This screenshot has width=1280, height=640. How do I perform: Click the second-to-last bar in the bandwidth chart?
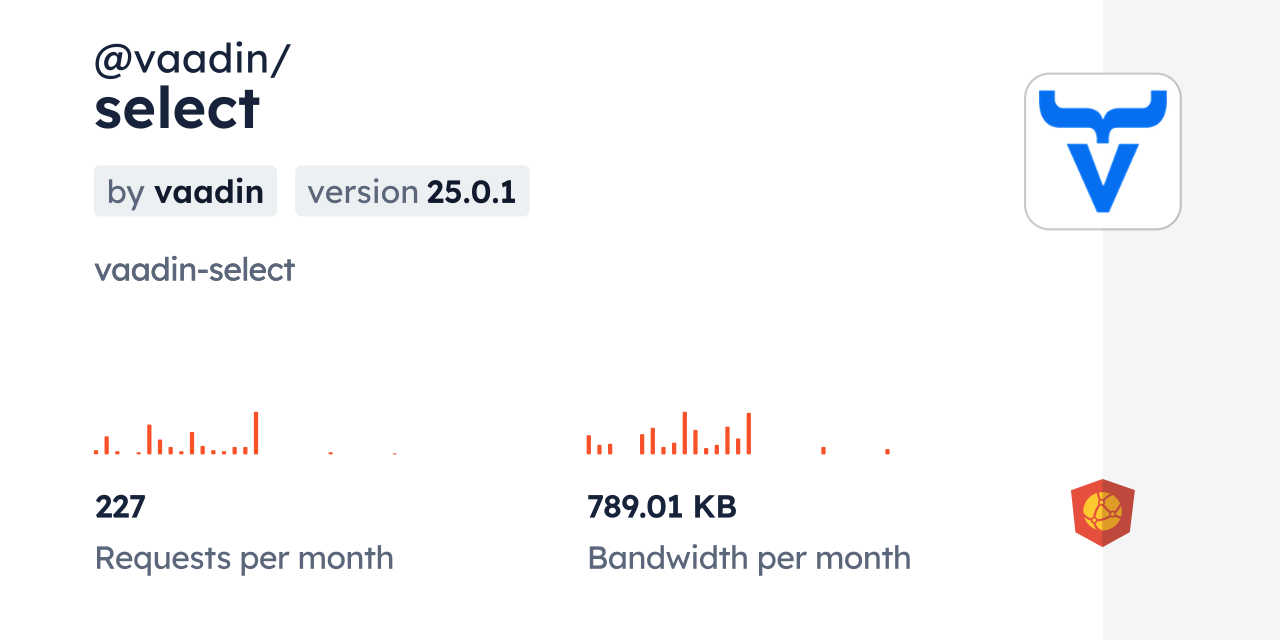(823, 450)
